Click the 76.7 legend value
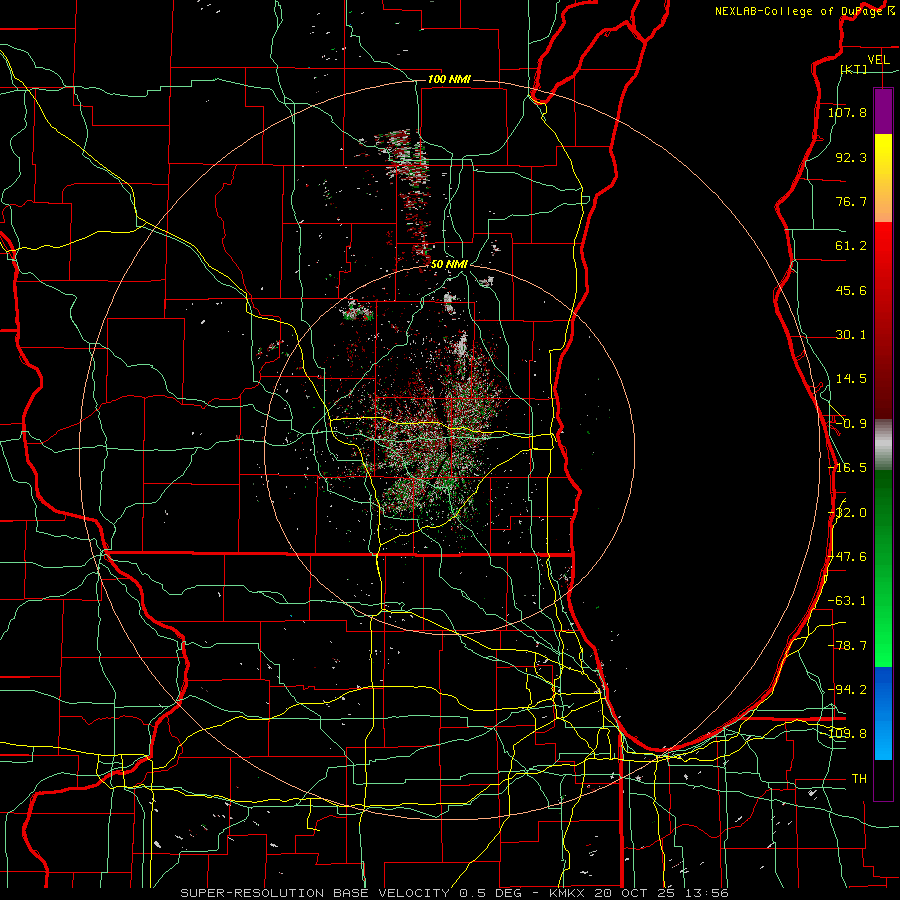Image resolution: width=900 pixels, height=900 pixels. click(x=851, y=201)
